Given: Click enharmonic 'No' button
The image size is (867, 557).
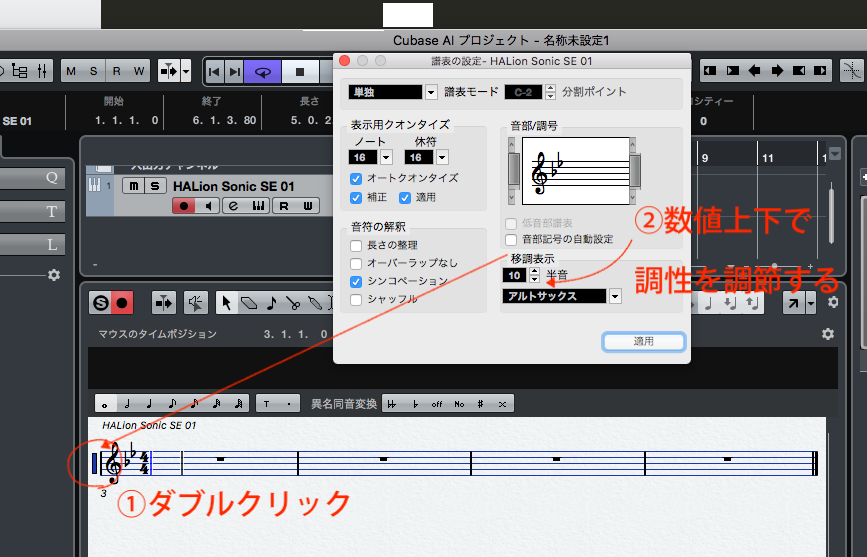Looking at the screenshot, I should pos(459,404).
